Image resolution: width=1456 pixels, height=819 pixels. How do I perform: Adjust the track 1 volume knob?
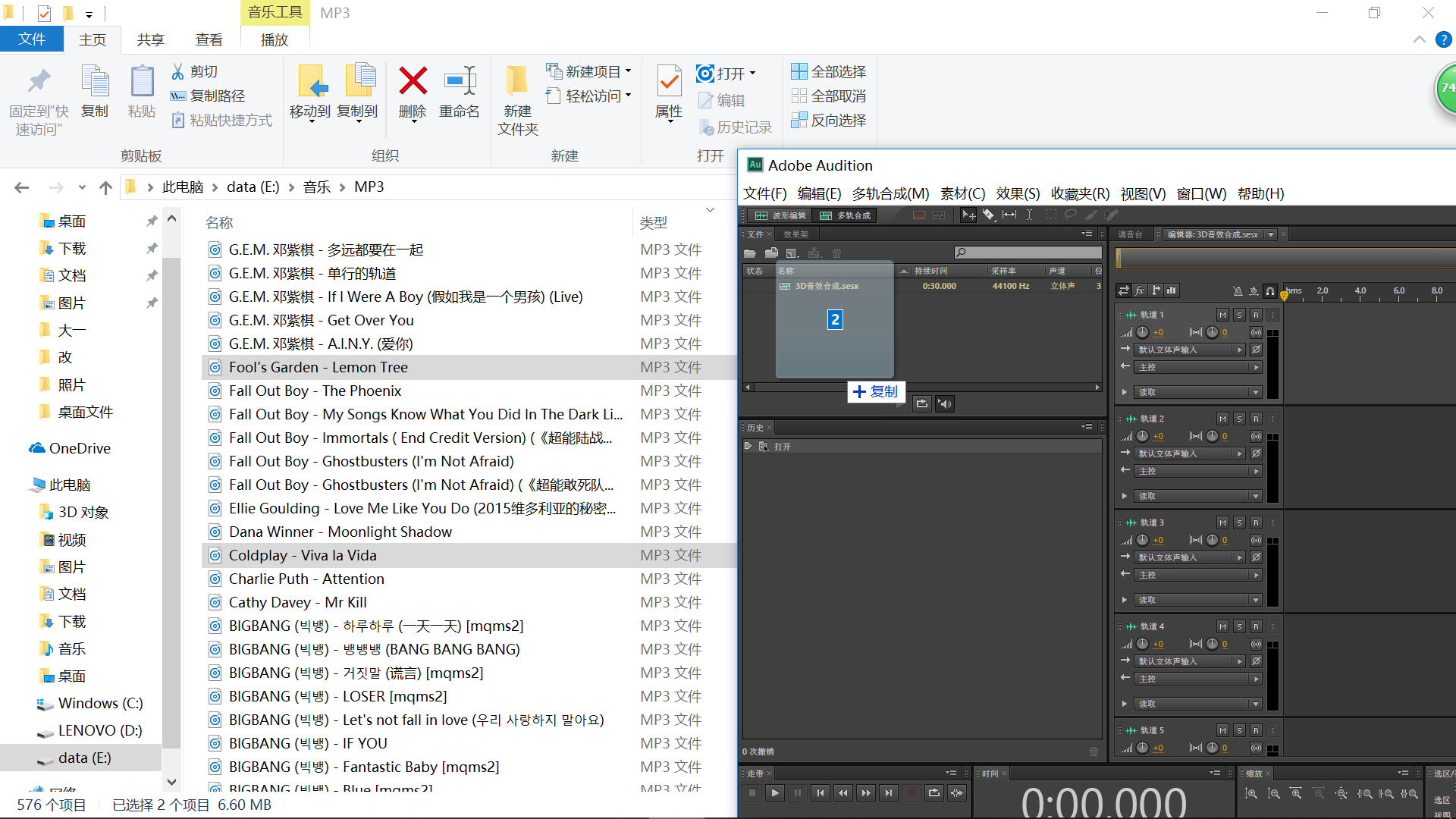[x=1142, y=332]
